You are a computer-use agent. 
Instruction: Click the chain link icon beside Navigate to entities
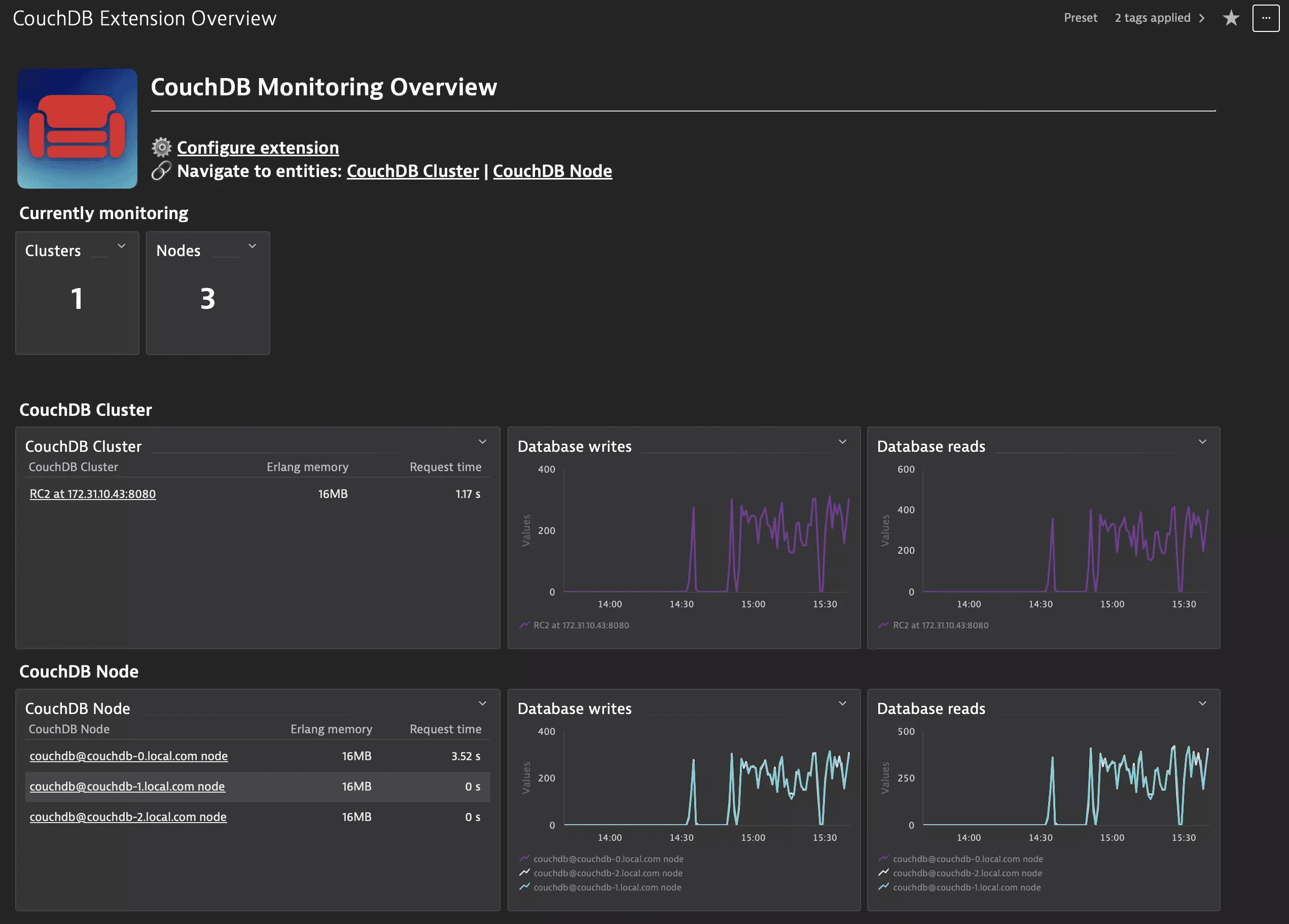[x=161, y=170]
